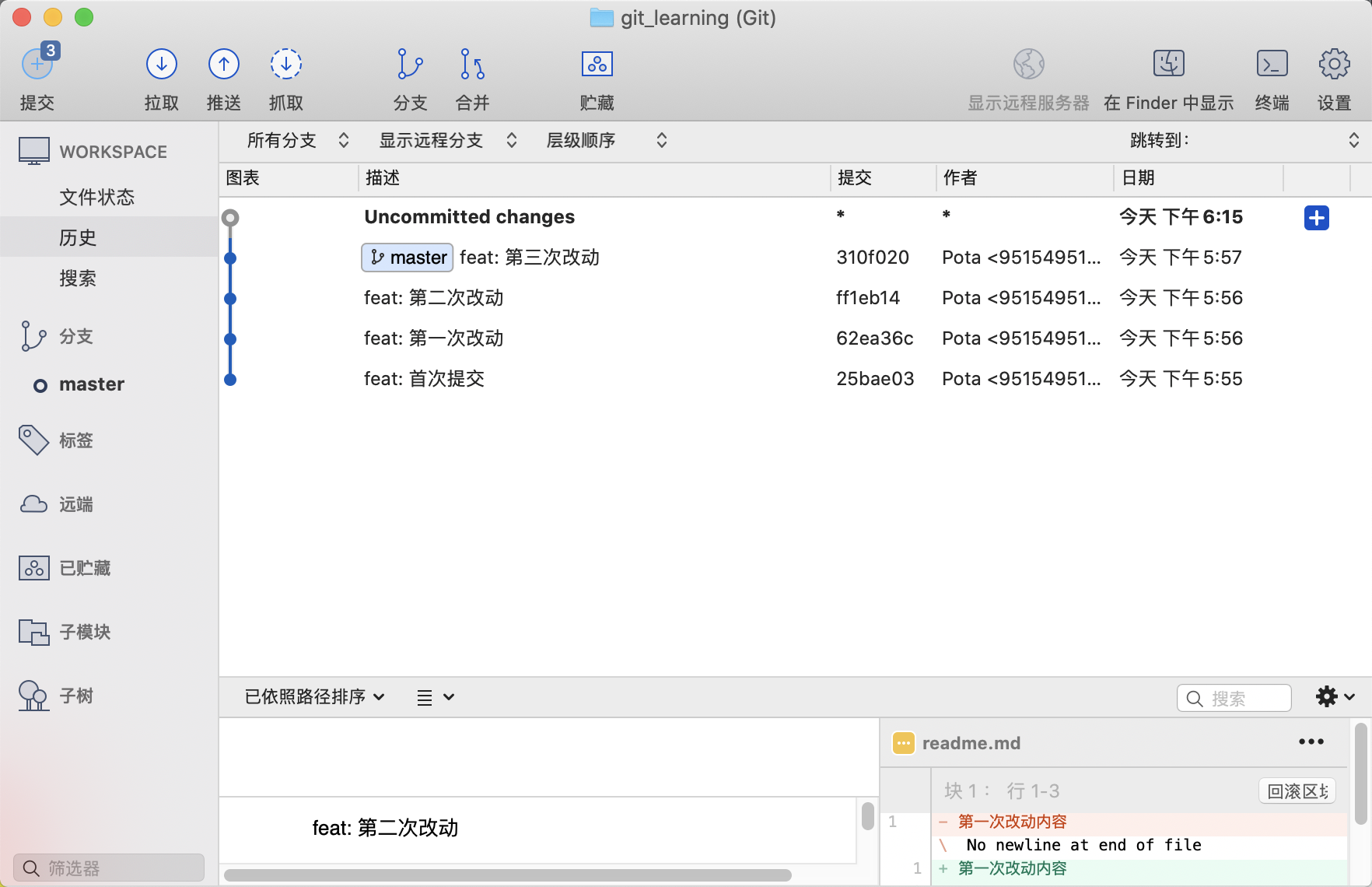The image size is (1372, 887).
Task: Click the WORKSPACE monitor icon
Action: coord(34,151)
